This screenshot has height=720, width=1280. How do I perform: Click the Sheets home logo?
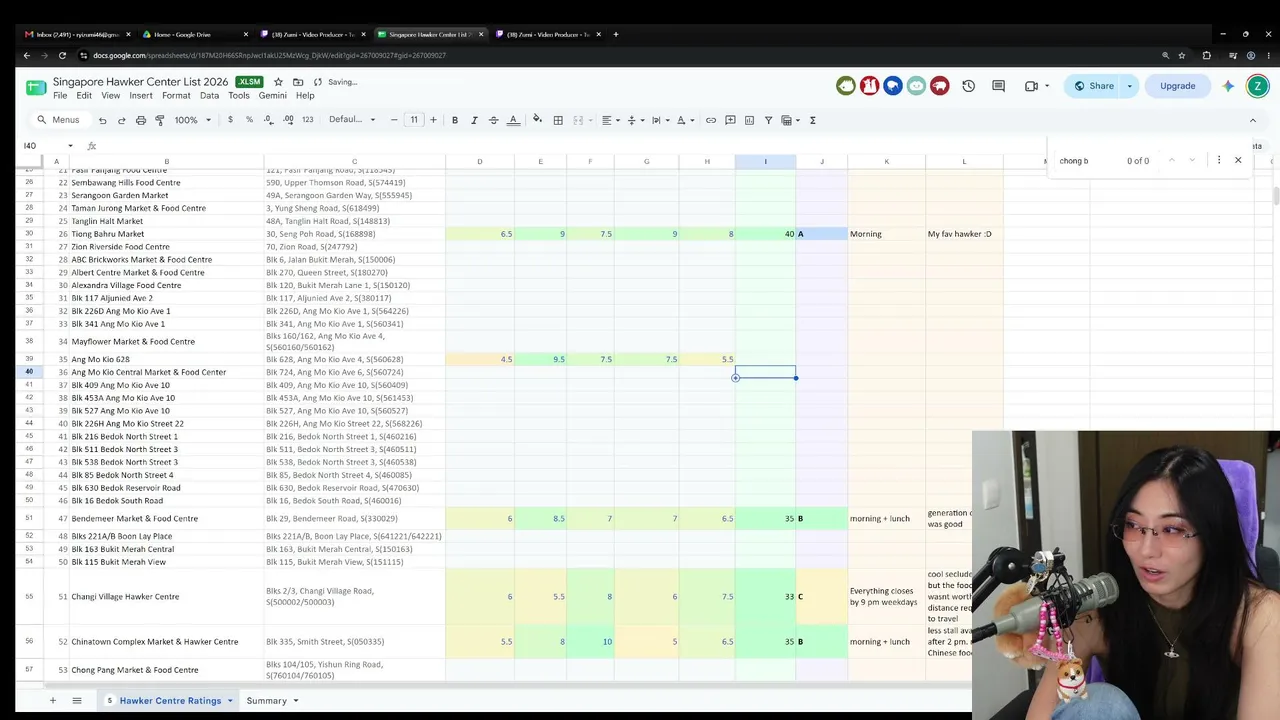[36, 87]
